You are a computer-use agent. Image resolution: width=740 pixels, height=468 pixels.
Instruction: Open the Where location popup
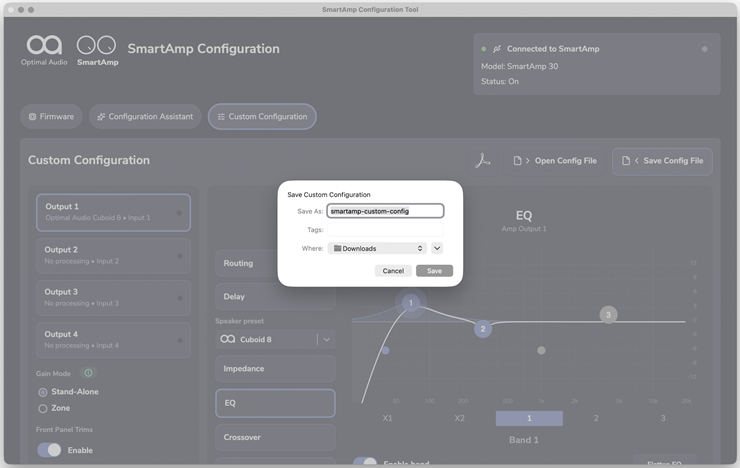tap(377, 248)
